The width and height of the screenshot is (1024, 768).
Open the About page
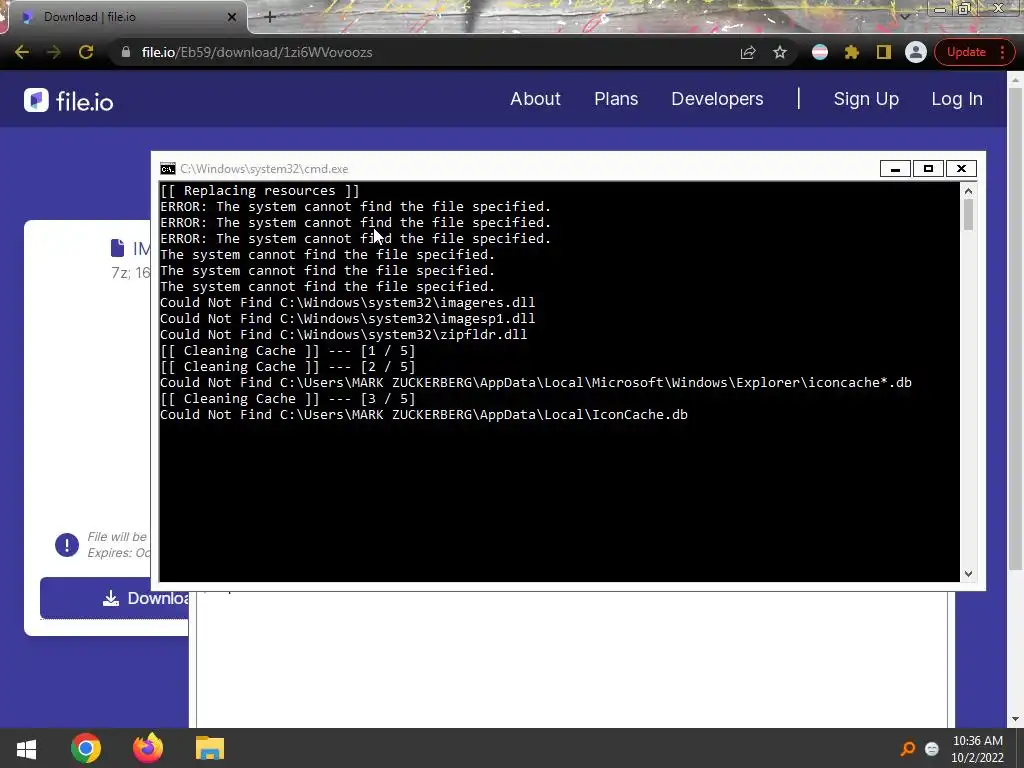(x=535, y=99)
